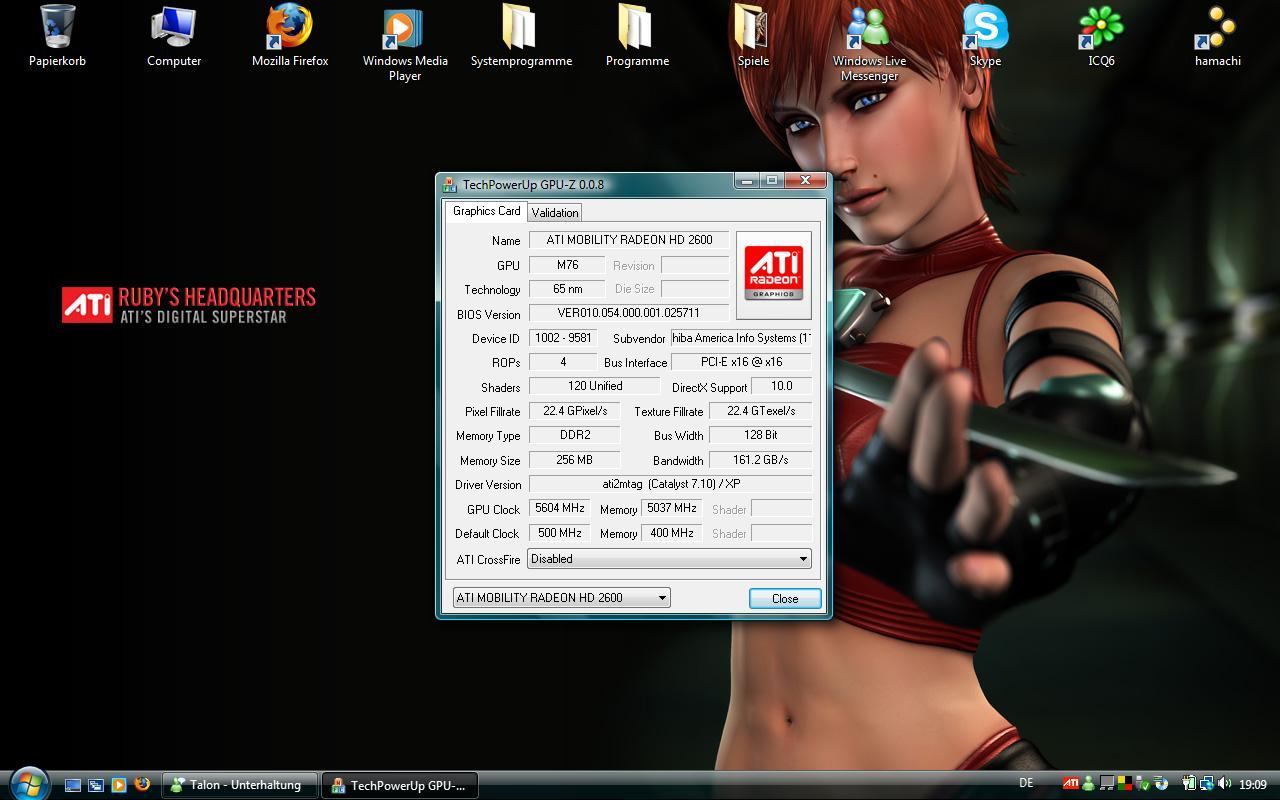Switch to the Graphics Card tab

click(486, 211)
